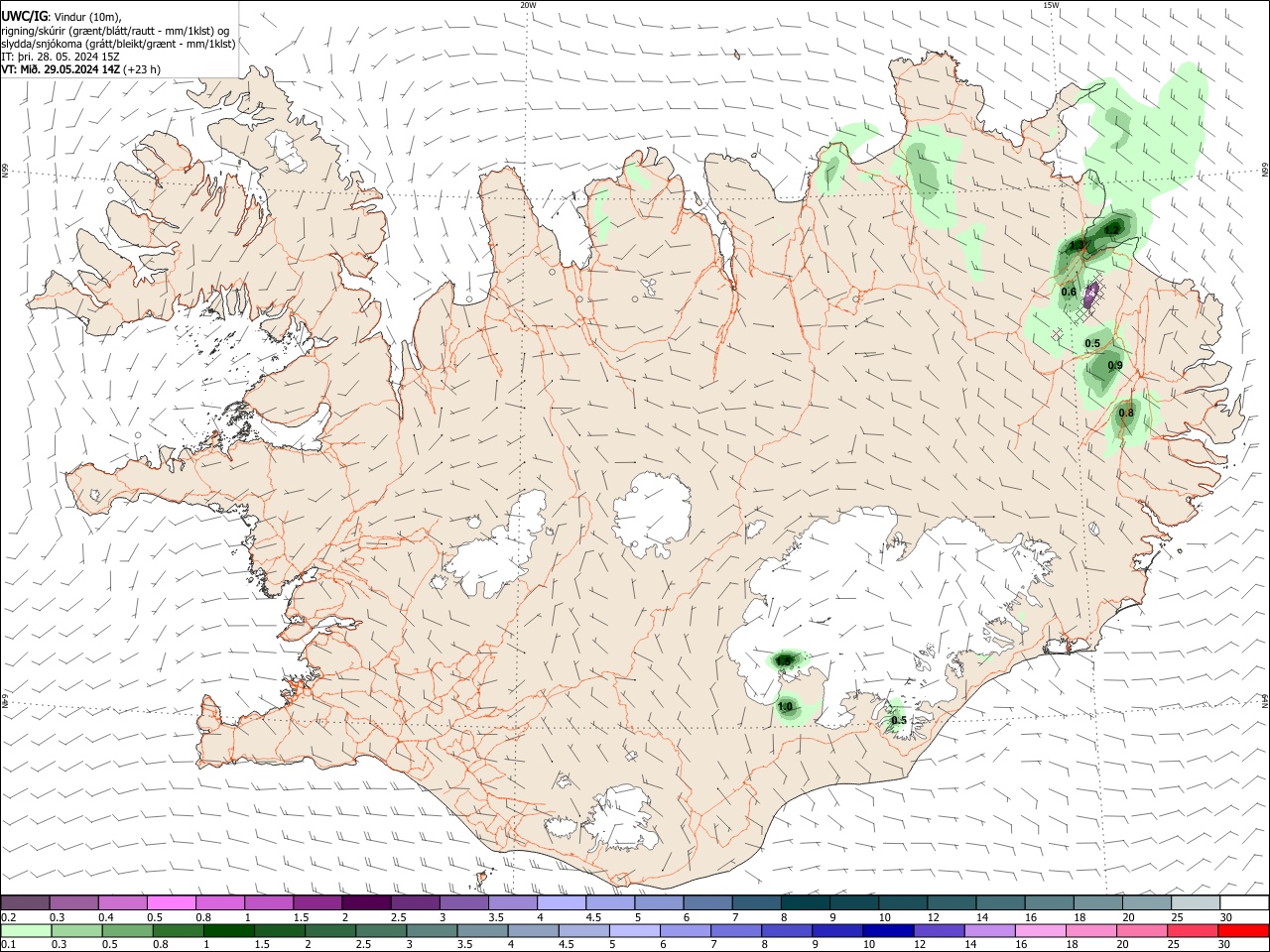Pick the lavender snow-scale swatch labeled 4
Screen dimensions: 1270x952
point(562,902)
